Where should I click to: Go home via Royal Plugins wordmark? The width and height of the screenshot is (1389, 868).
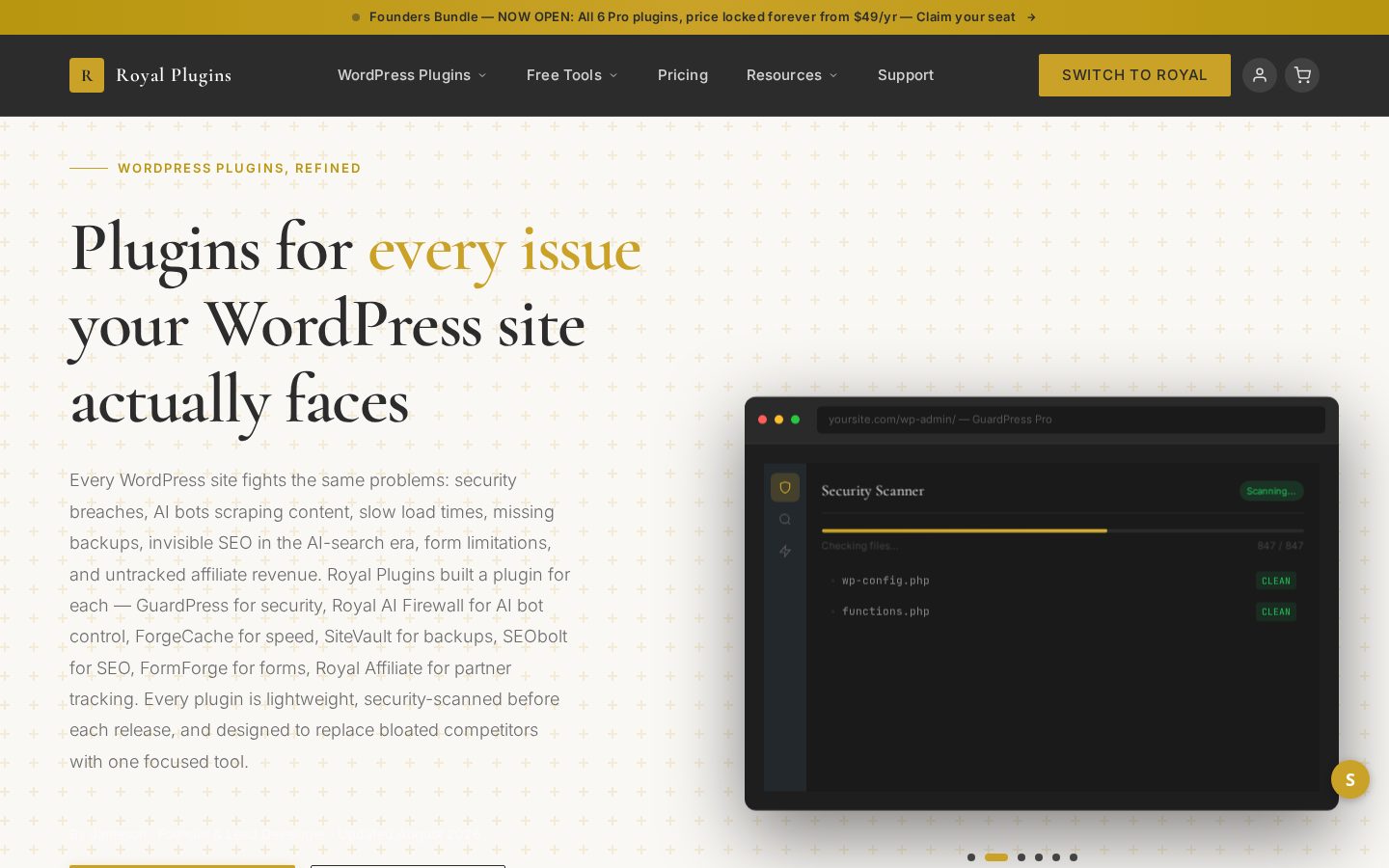(174, 75)
